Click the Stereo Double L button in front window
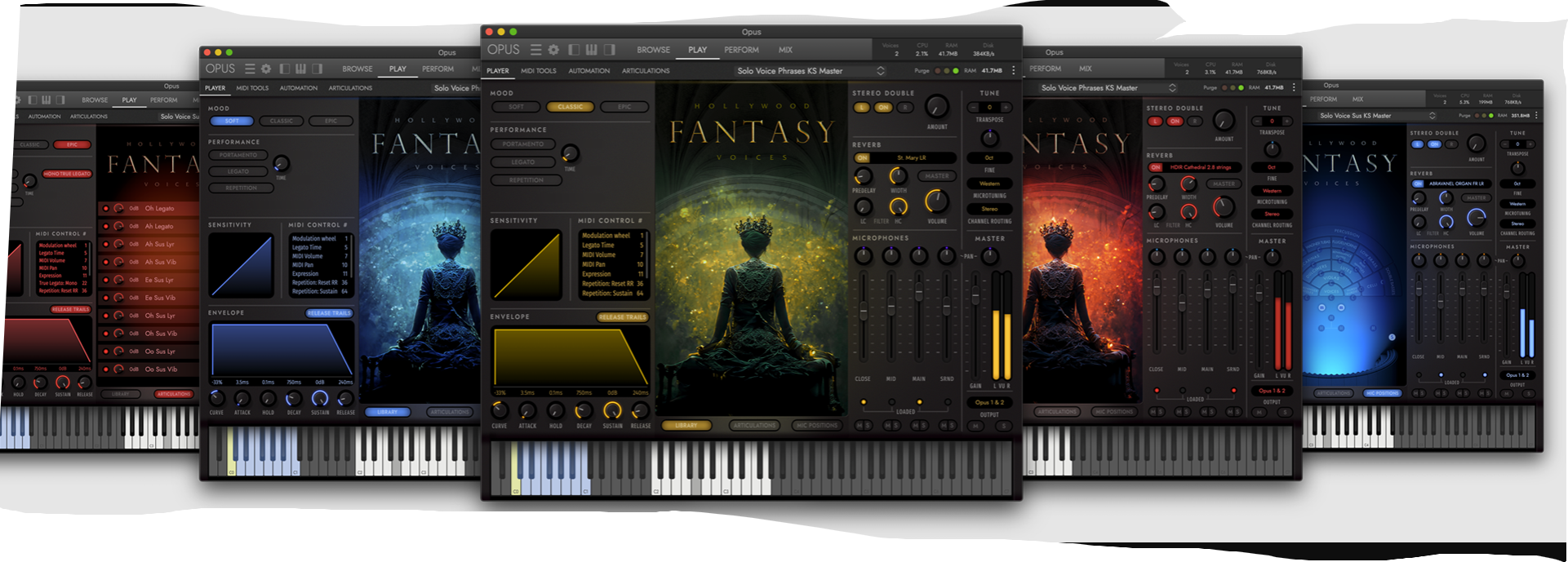The height and width of the screenshot is (562, 1568). (x=862, y=108)
